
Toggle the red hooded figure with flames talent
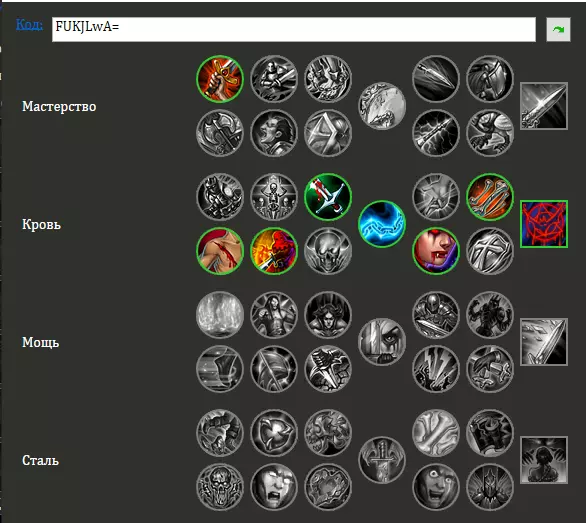point(274,251)
